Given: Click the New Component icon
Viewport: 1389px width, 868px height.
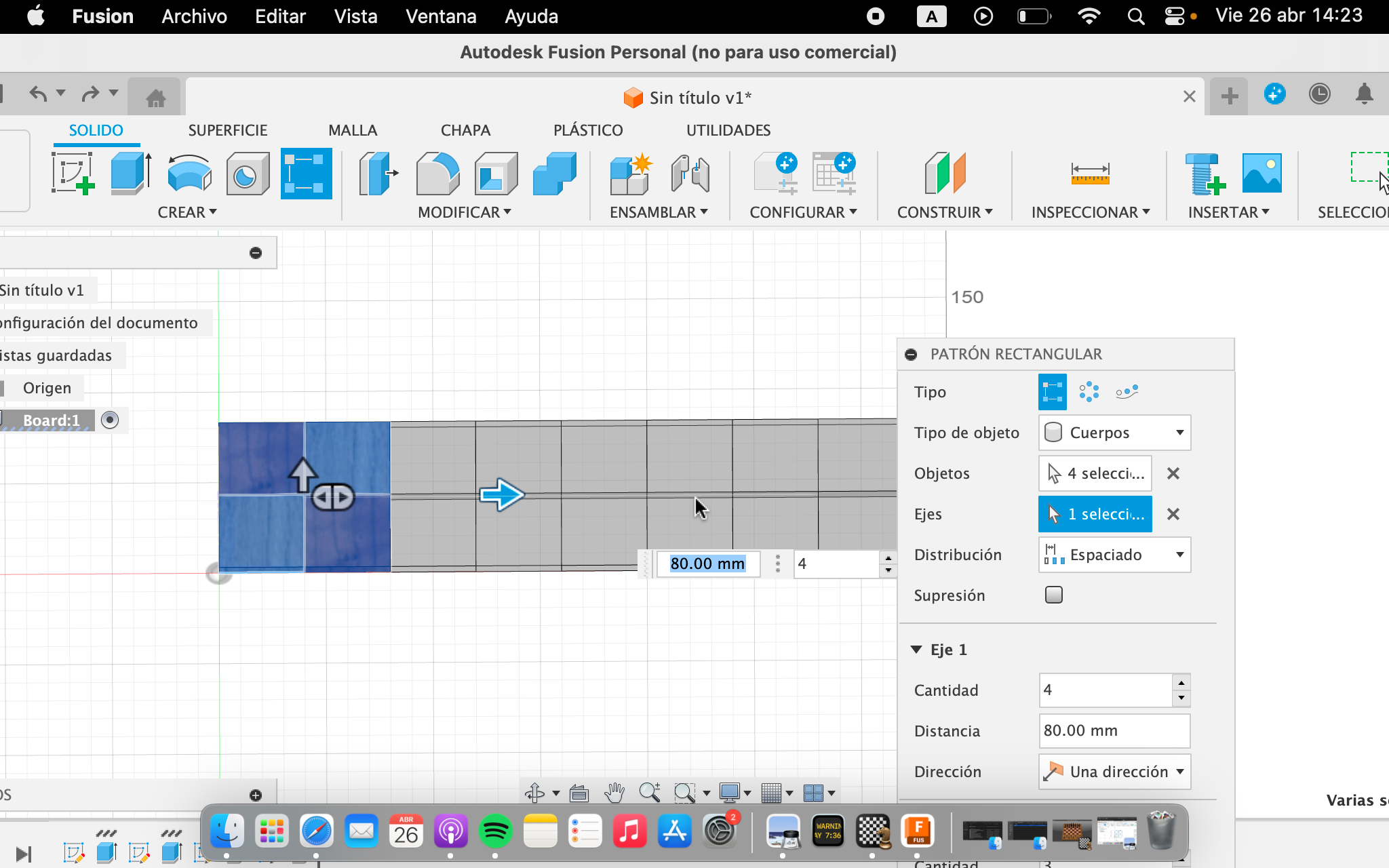Looking at the screenshot, I should click(631, 173).
